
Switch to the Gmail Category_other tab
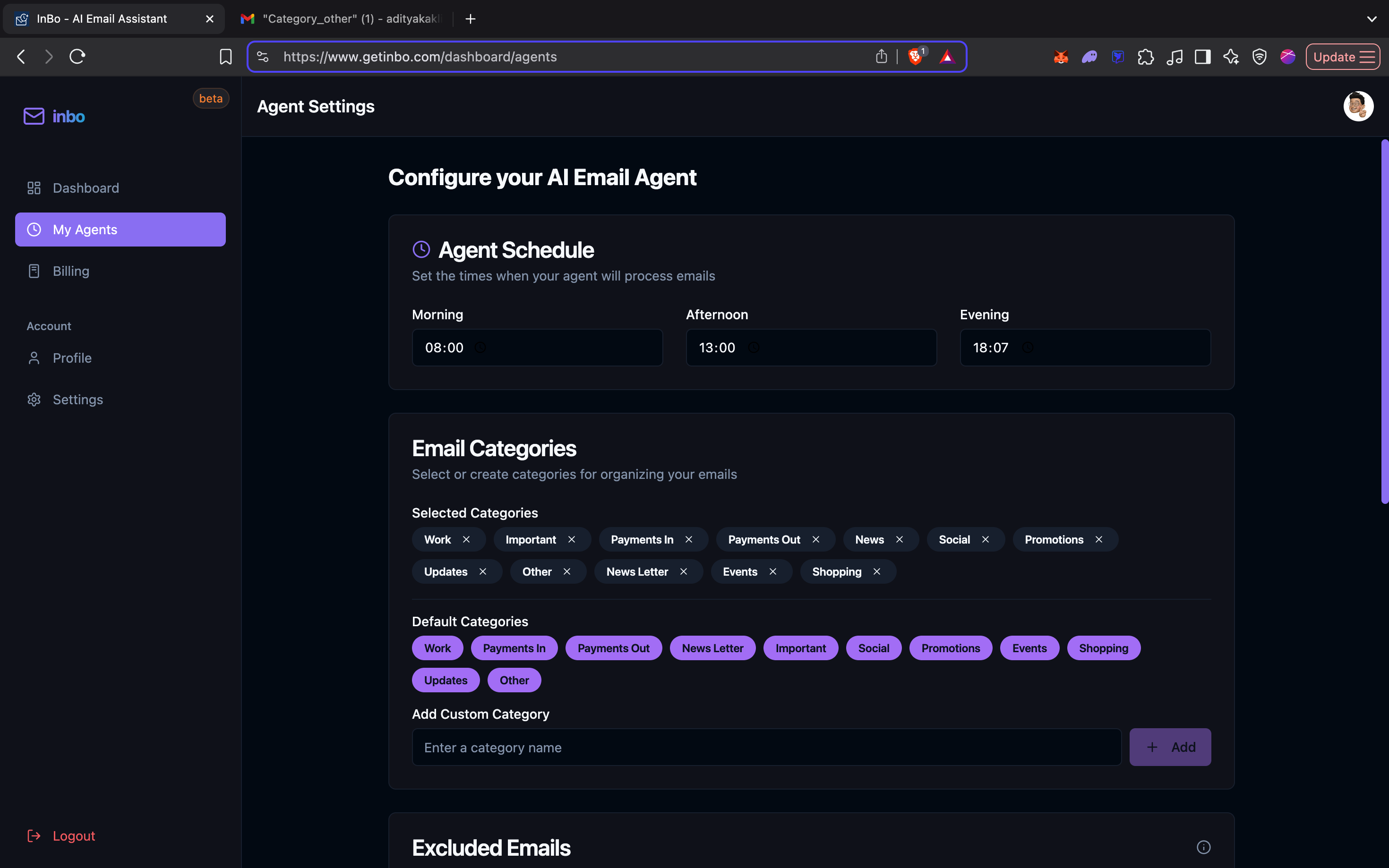[x=342, y=19]
